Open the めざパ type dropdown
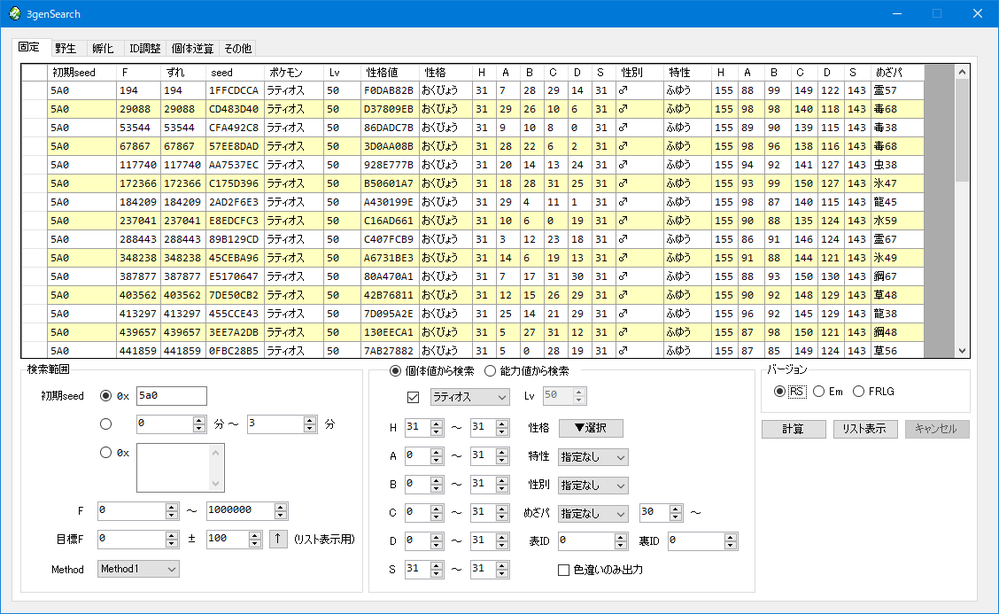Viewport: 999px width, 614px height. pyautogui.click(x=593, y=513)
